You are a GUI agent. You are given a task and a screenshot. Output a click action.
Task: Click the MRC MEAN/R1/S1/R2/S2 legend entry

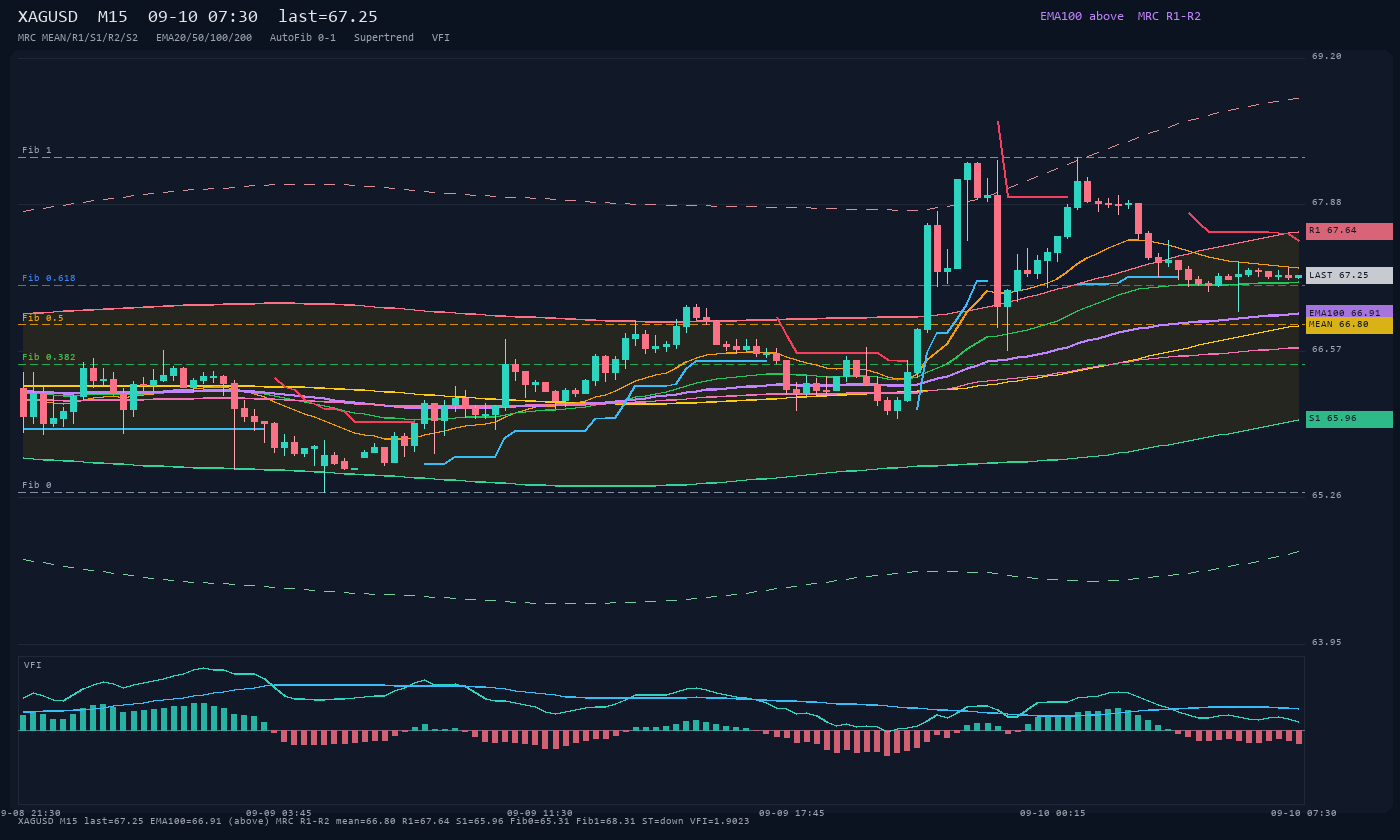click(x=78, y=38)
